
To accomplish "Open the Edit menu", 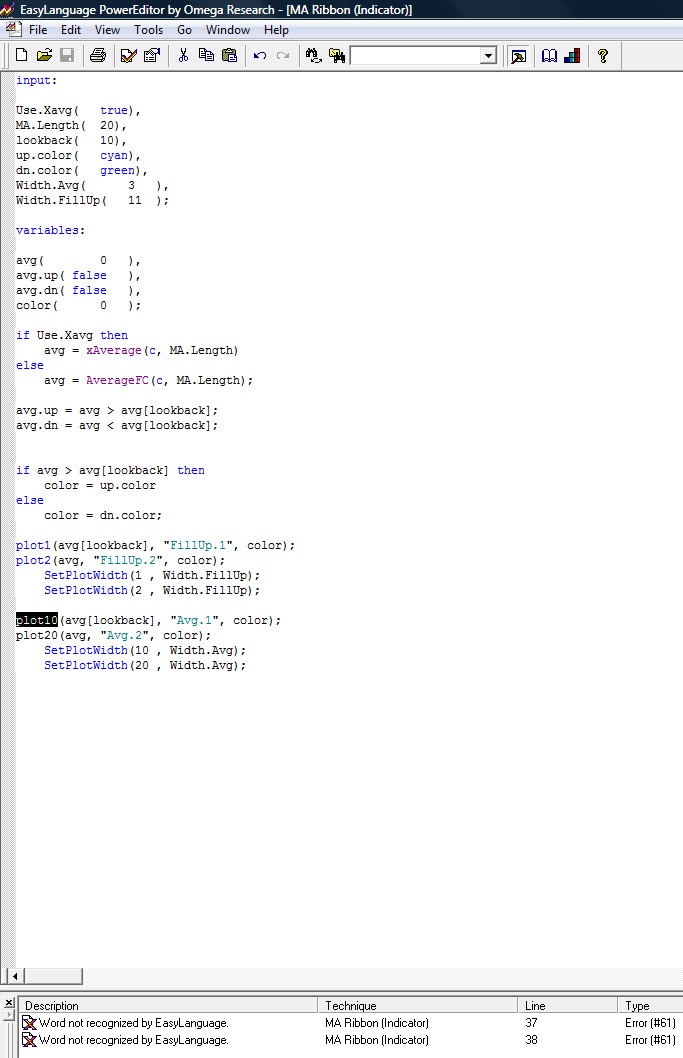I will (71, 30).
